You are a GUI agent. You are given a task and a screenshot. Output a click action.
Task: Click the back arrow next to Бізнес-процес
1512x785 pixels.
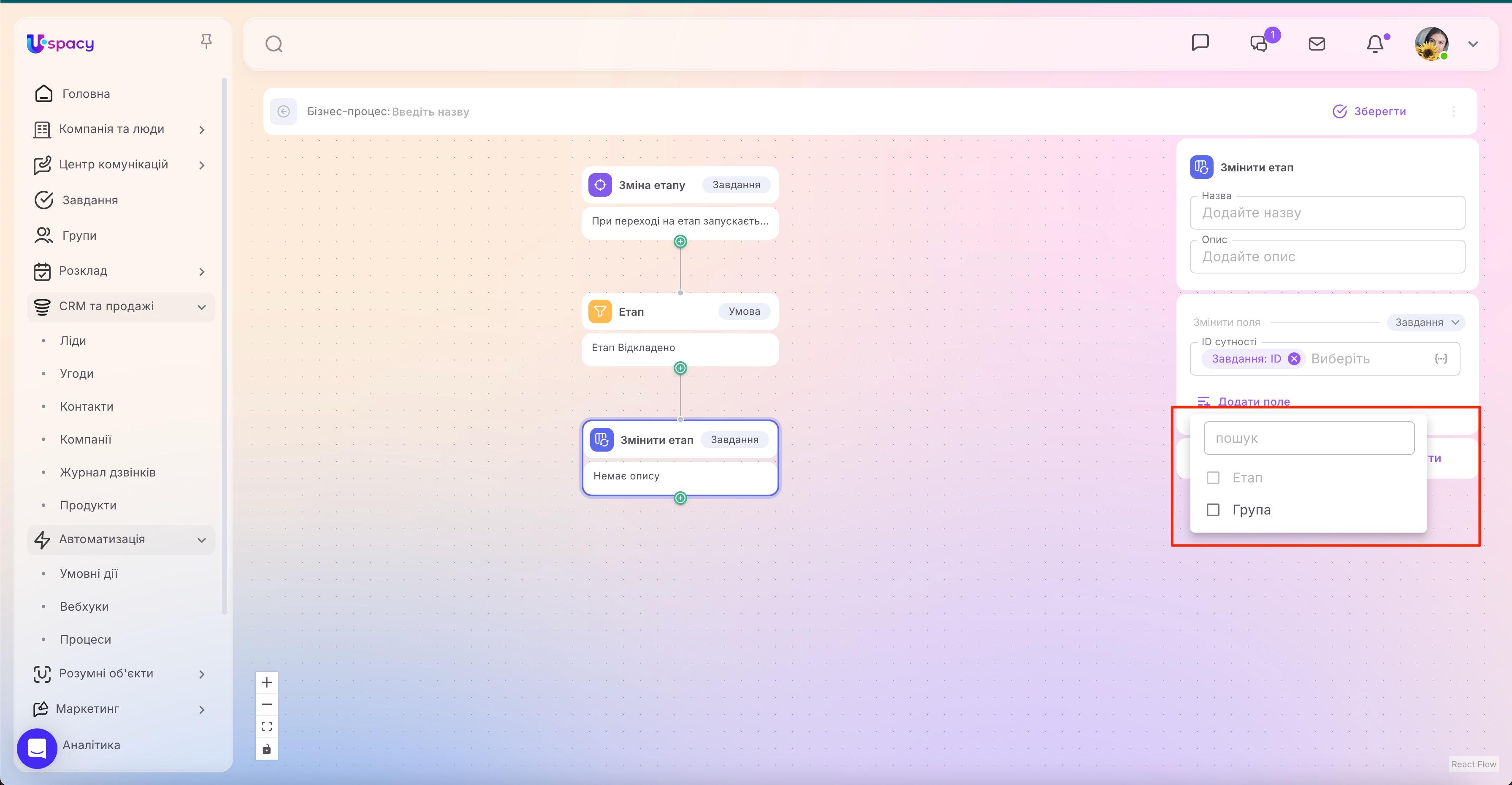(x=285, y=111)
